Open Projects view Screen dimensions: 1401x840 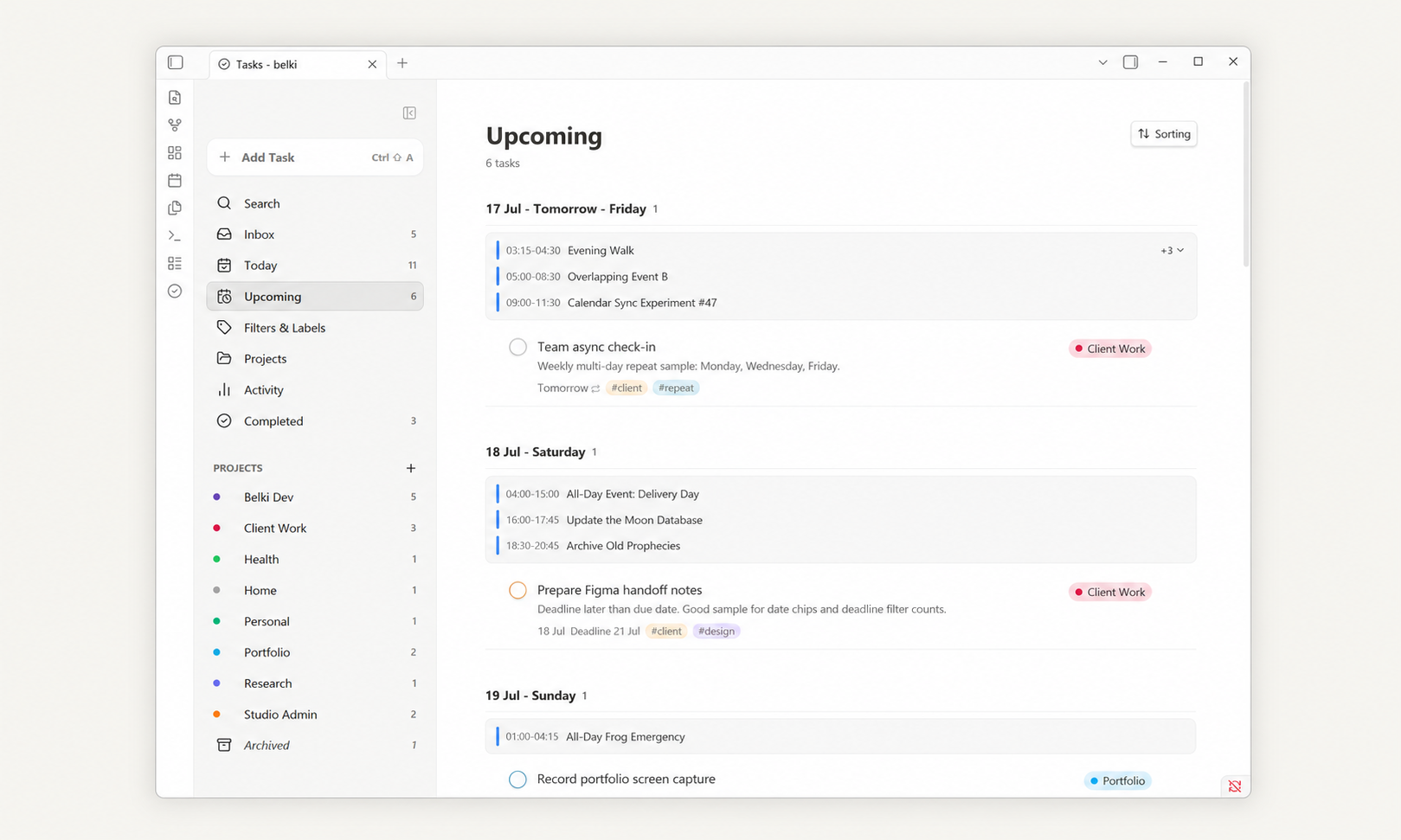pyautogui.click(x=315, y=359)
